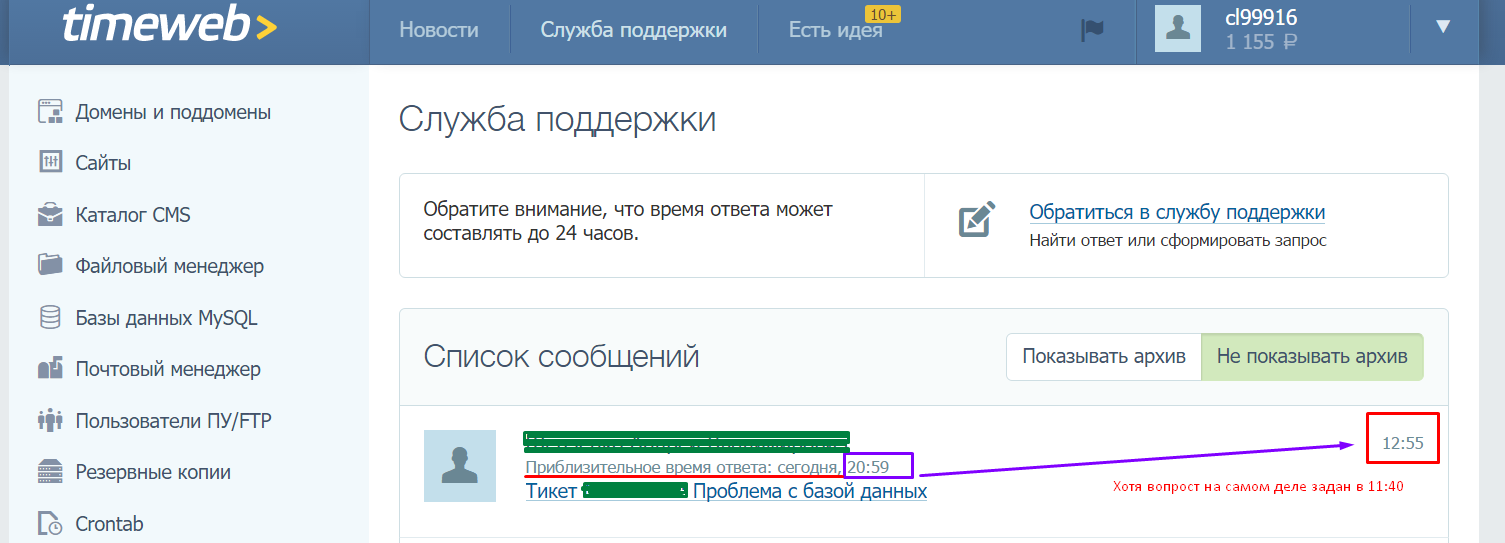
Task: Click the Crontab clock file icon
Action: [x=50, y=523]
